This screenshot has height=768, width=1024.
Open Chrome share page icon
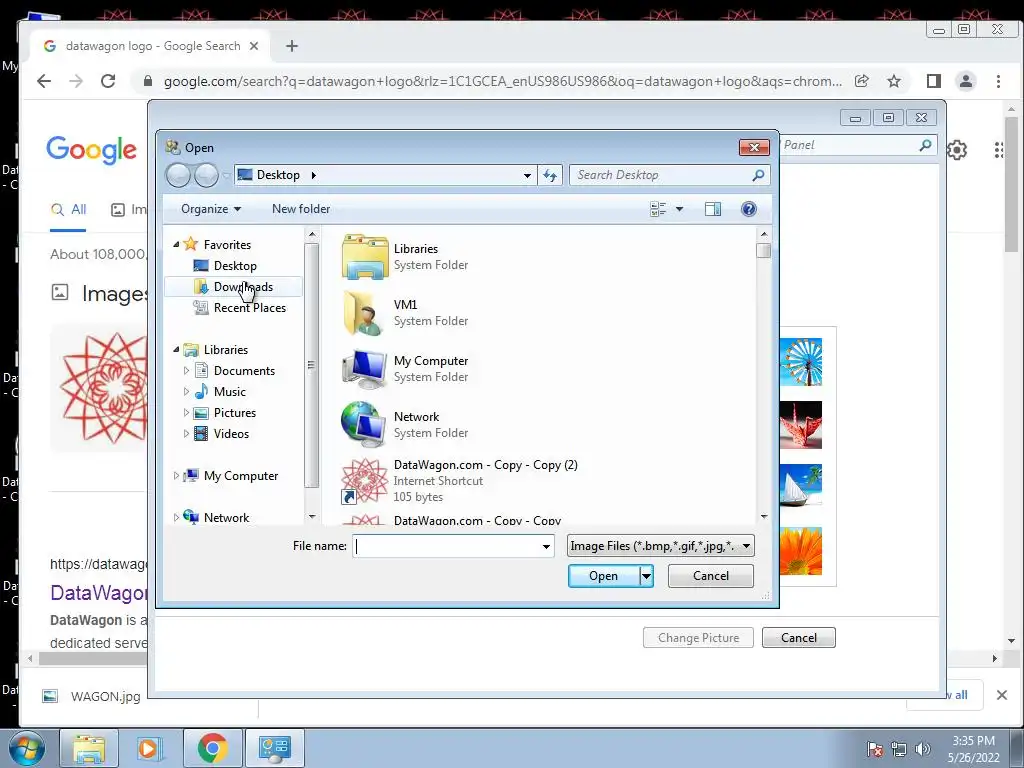862,81
